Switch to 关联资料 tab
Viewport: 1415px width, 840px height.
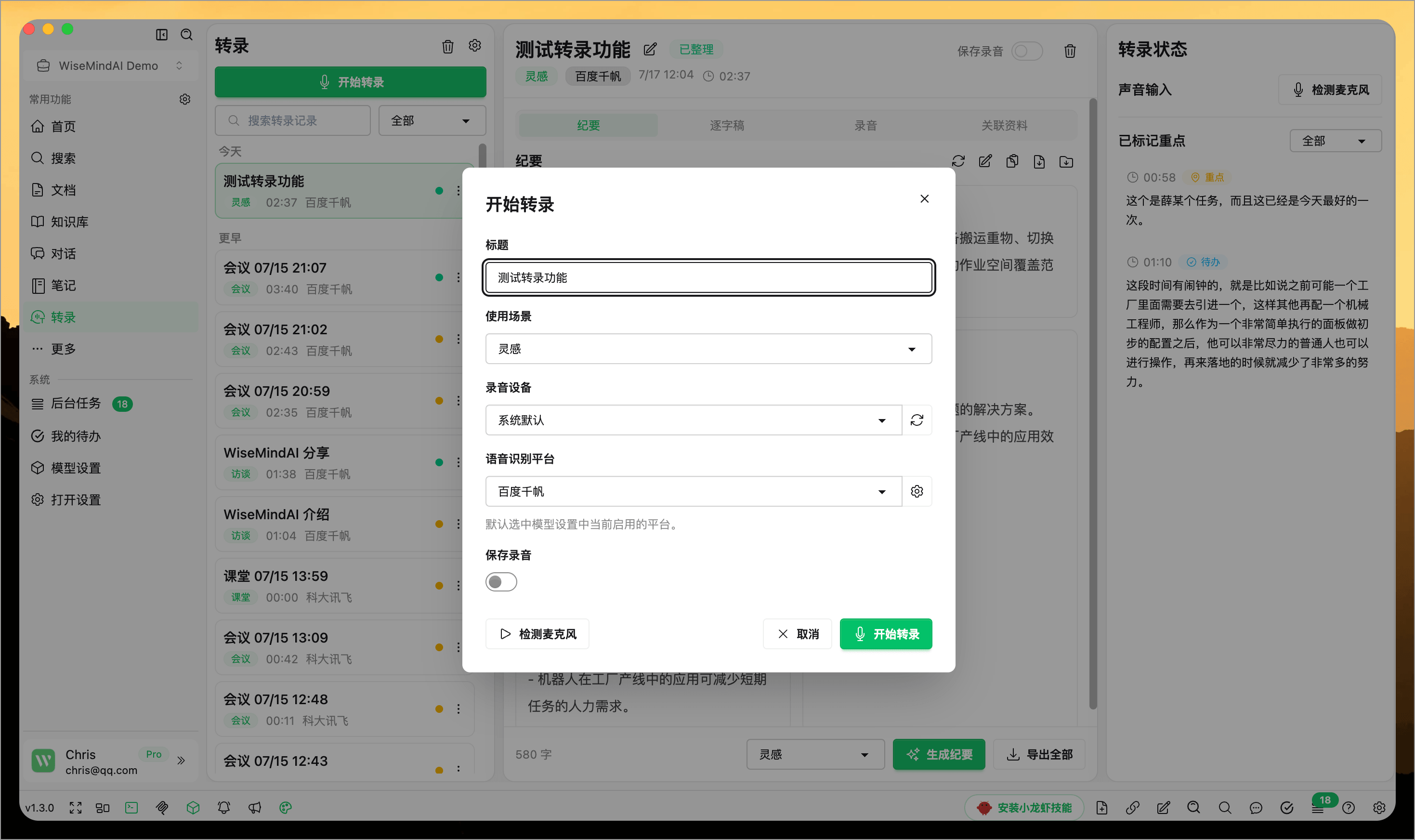click(1004, 125)
